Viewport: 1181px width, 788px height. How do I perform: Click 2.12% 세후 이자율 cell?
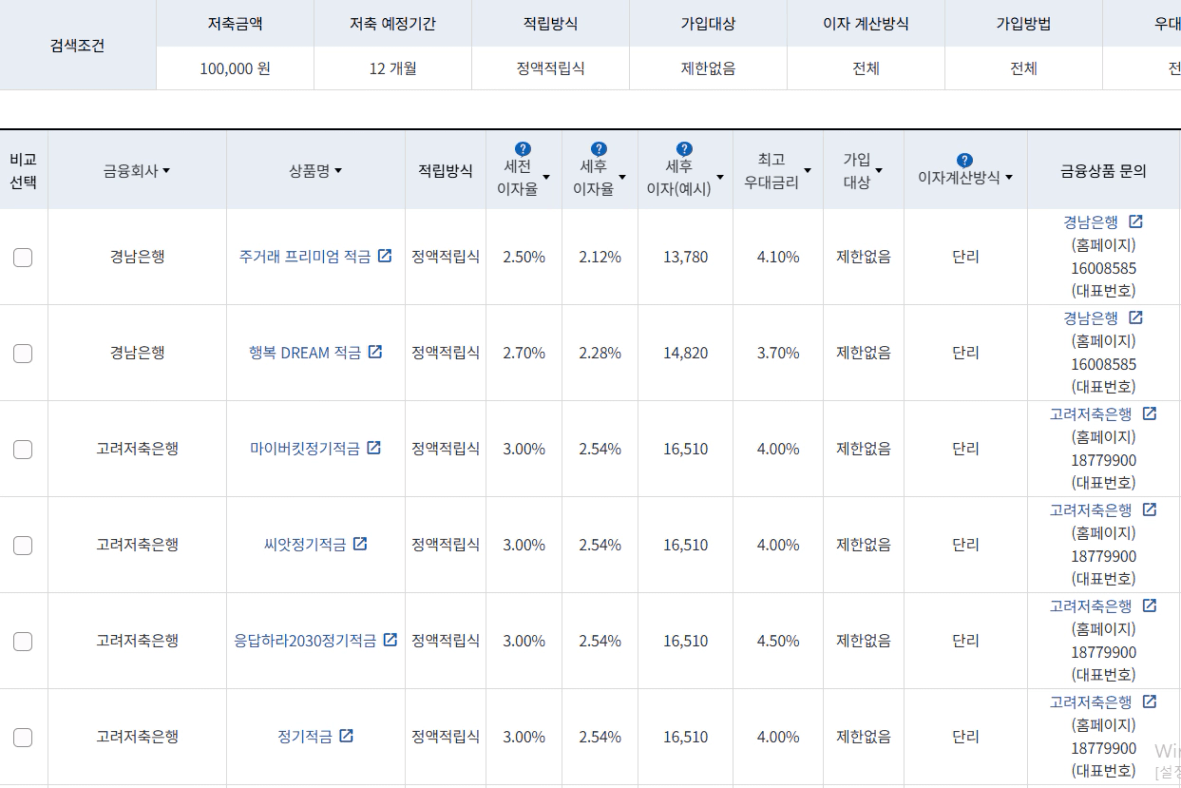[x=600, y=257]
